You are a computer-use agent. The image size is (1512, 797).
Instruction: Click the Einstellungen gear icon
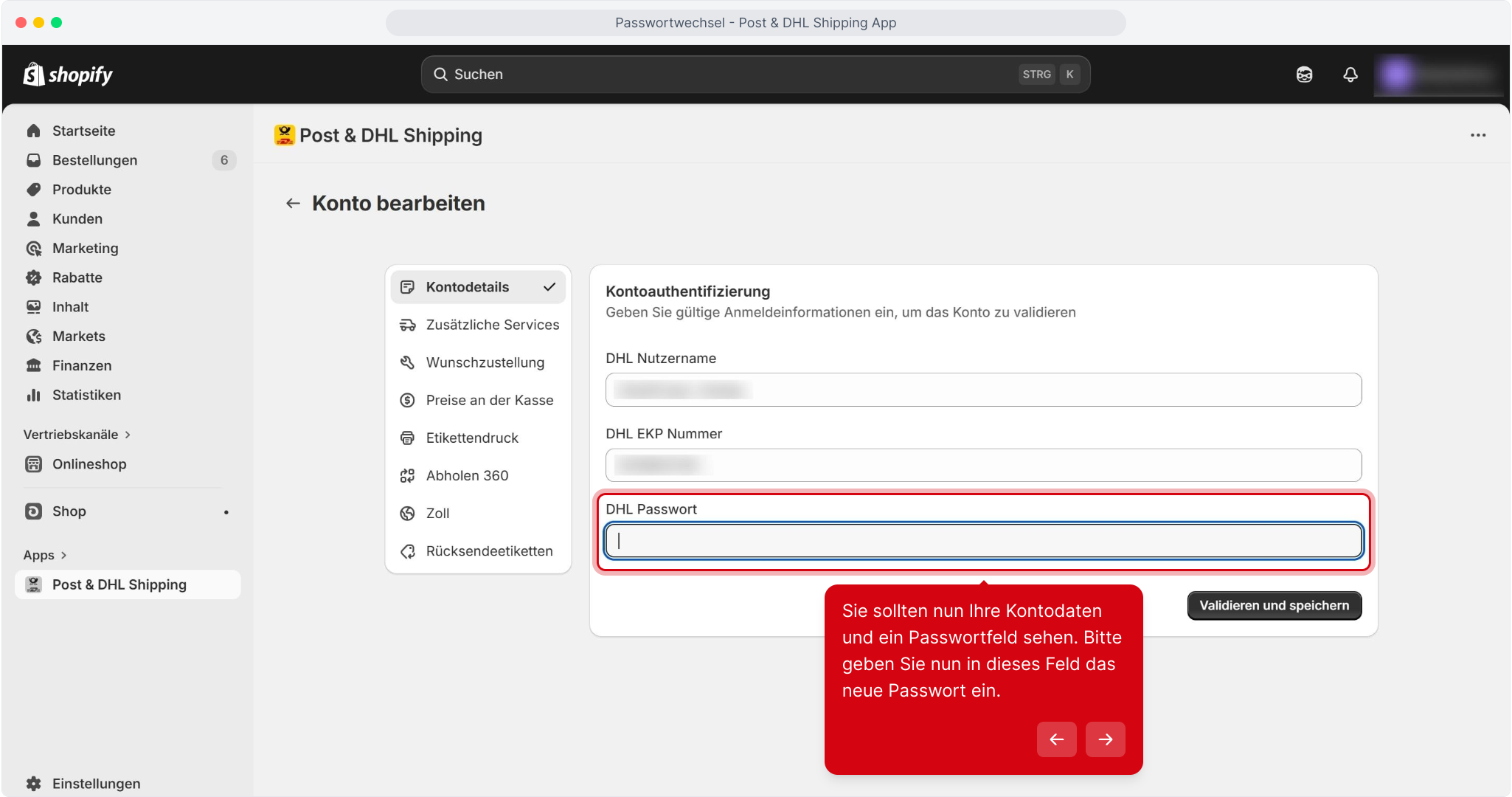point(34,784)
